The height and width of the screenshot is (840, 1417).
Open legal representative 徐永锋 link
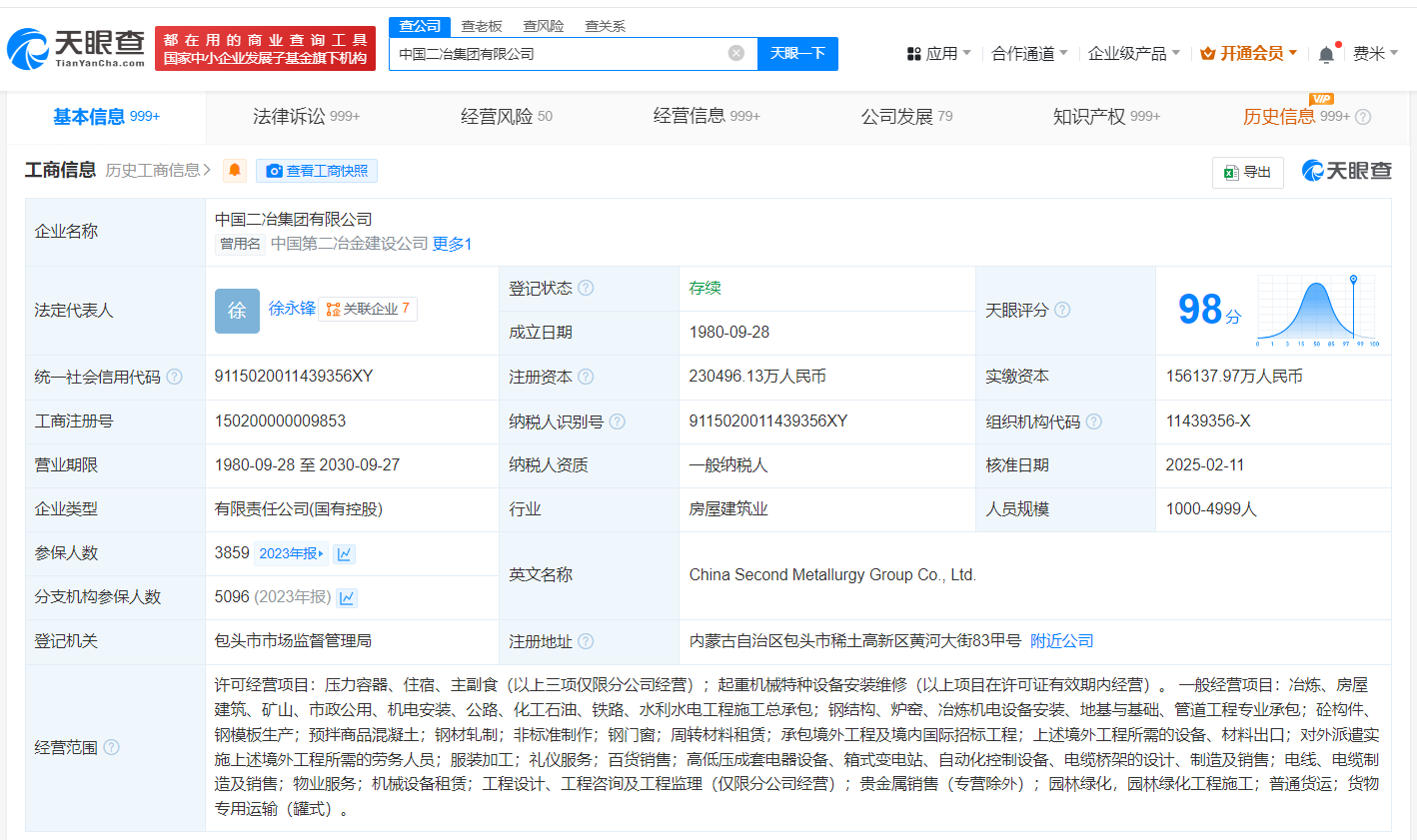click(292, 309)
